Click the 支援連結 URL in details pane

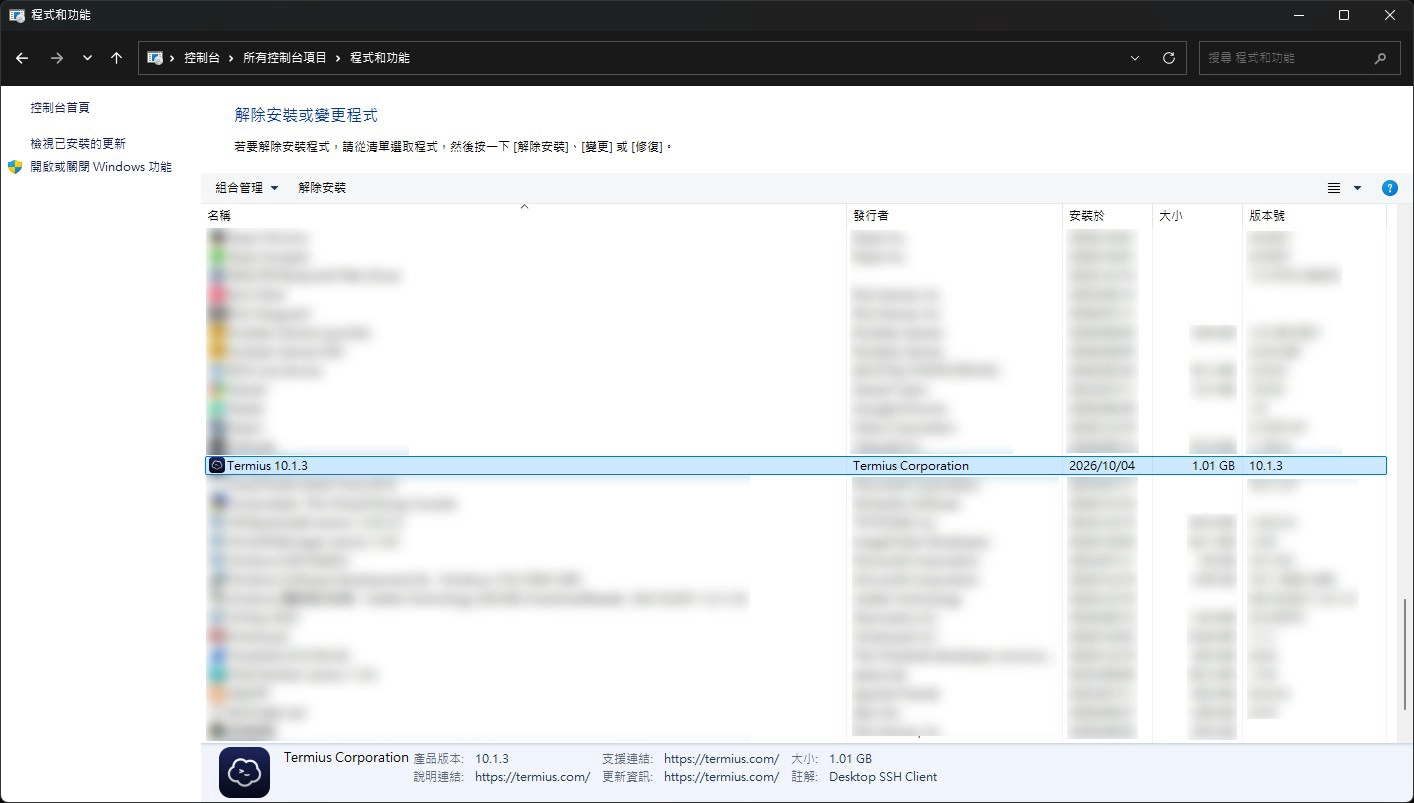721,759
